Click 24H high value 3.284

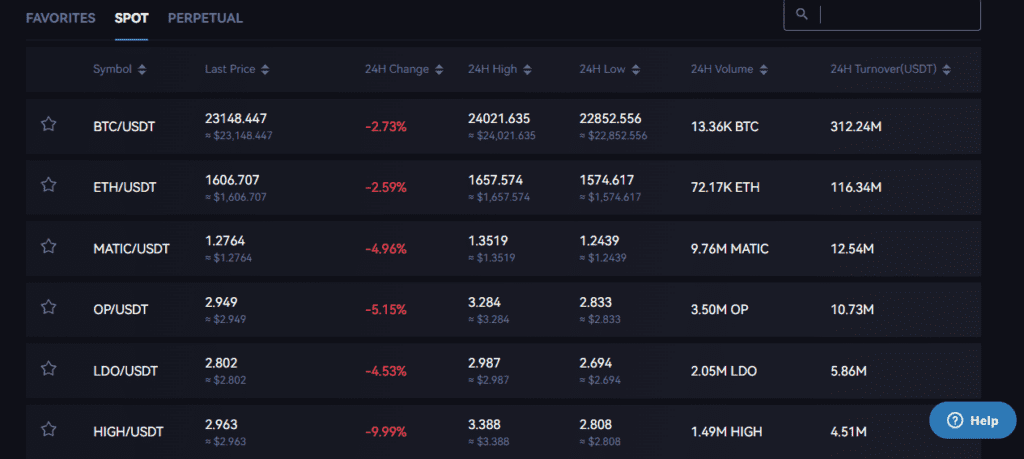[x=485, y=302]
